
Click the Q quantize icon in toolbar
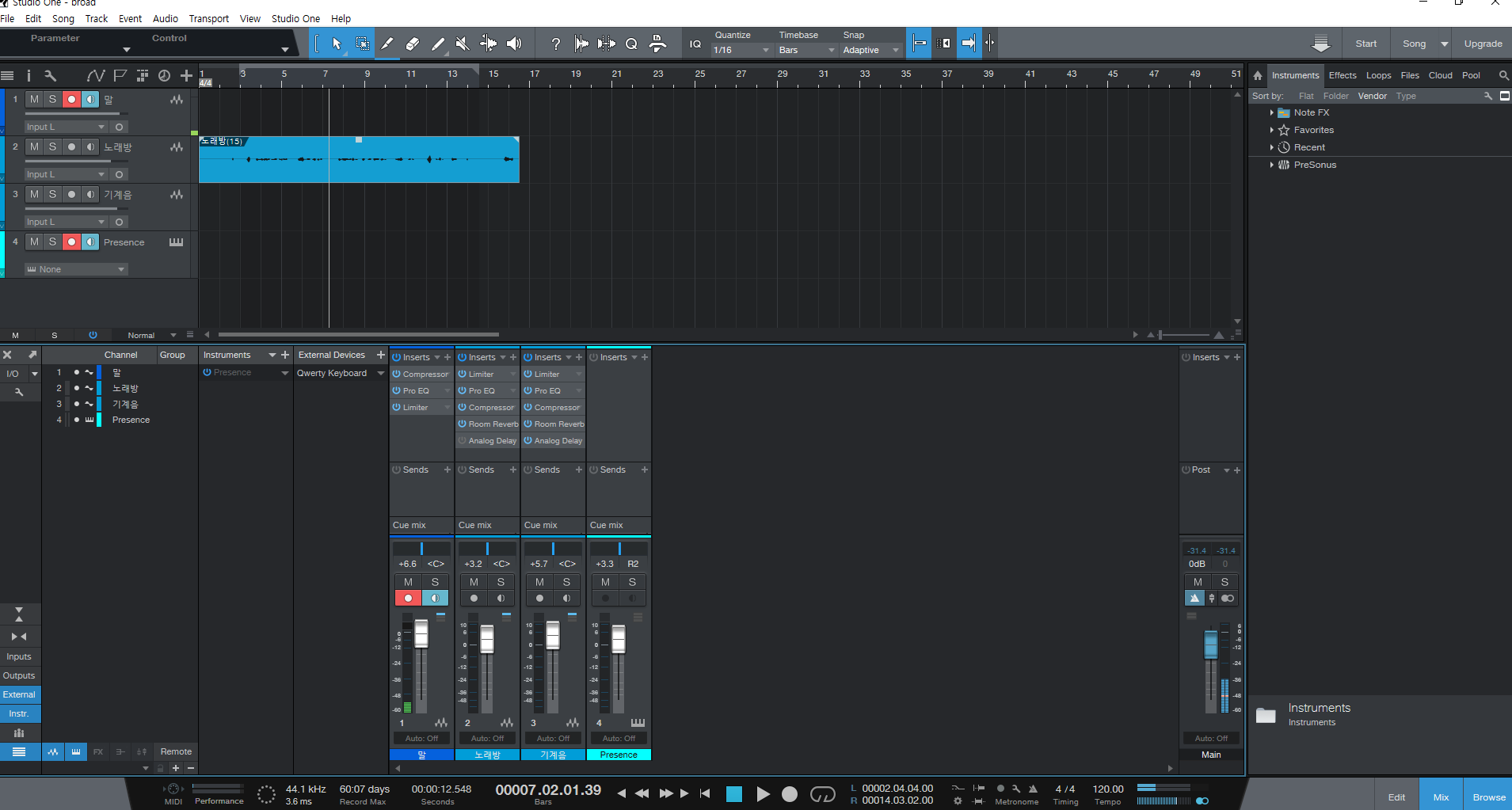(631, 44)
